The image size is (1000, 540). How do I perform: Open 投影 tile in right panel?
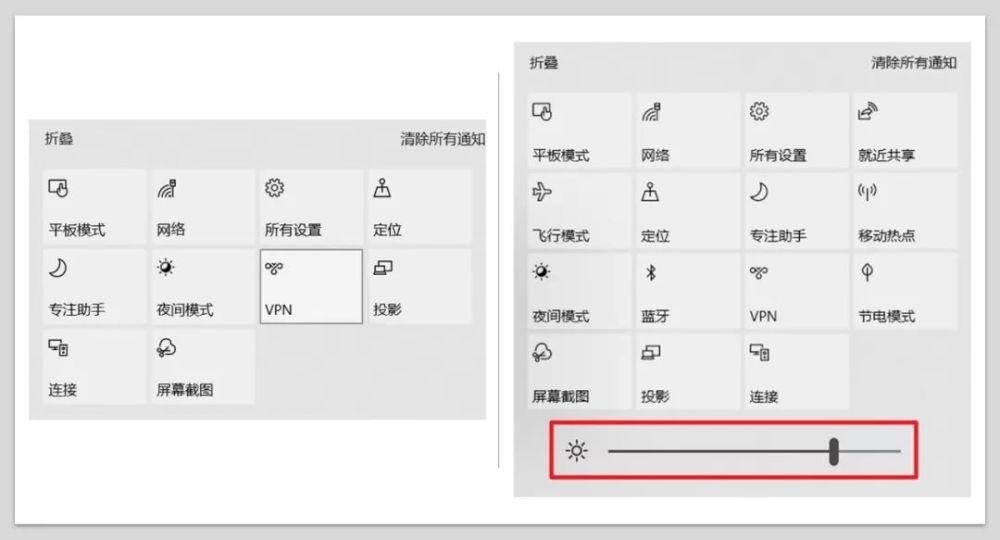point(688,372)
